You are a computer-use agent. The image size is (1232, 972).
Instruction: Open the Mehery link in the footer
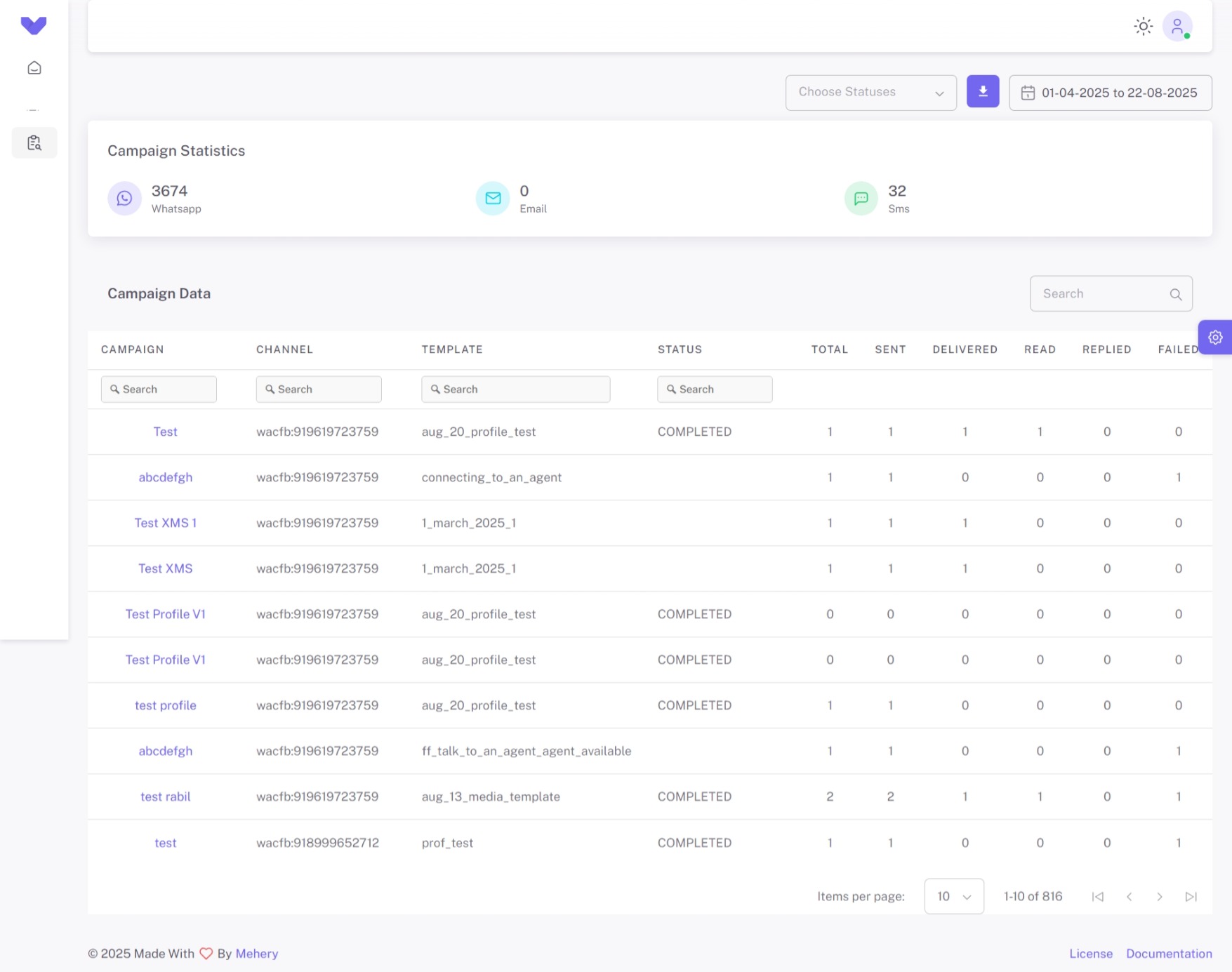[257, 954]
